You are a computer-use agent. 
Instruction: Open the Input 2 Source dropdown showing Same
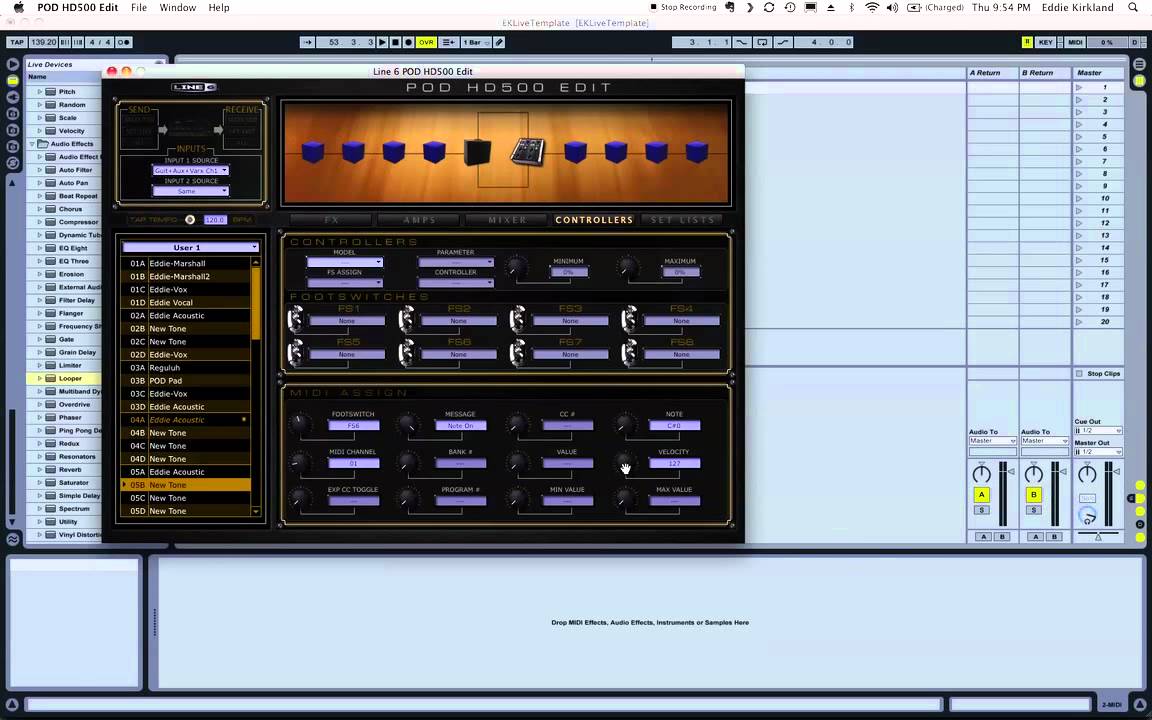pyautogui.click(x=190, y=191)
